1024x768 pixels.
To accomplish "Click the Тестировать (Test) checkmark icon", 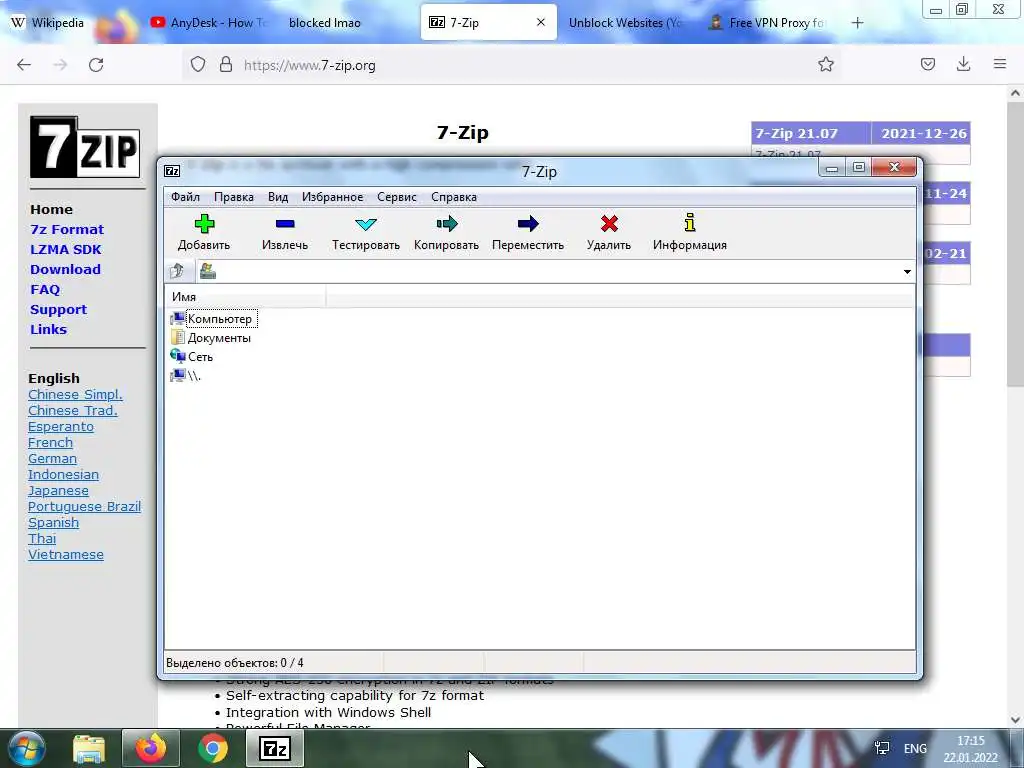I will coord(366,224).
